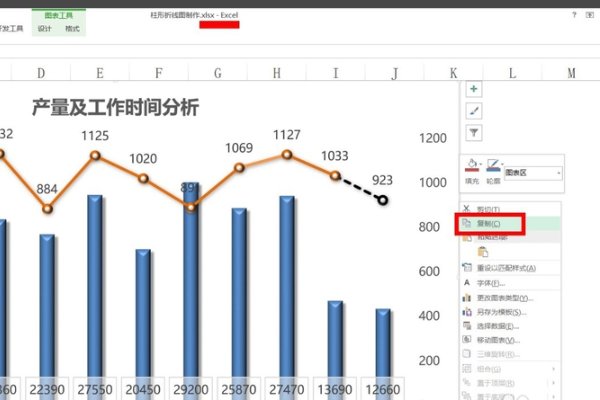The image size is (600, 400).
Task: Click data table value 13690
Action: click(335, 390)
